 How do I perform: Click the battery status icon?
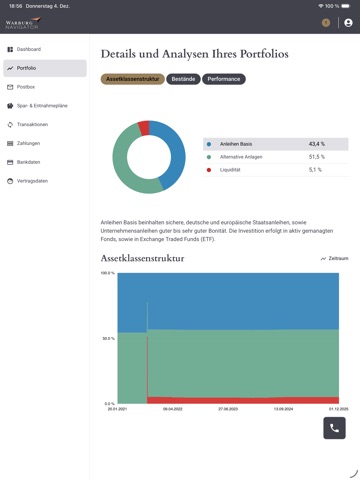[346, 6]
